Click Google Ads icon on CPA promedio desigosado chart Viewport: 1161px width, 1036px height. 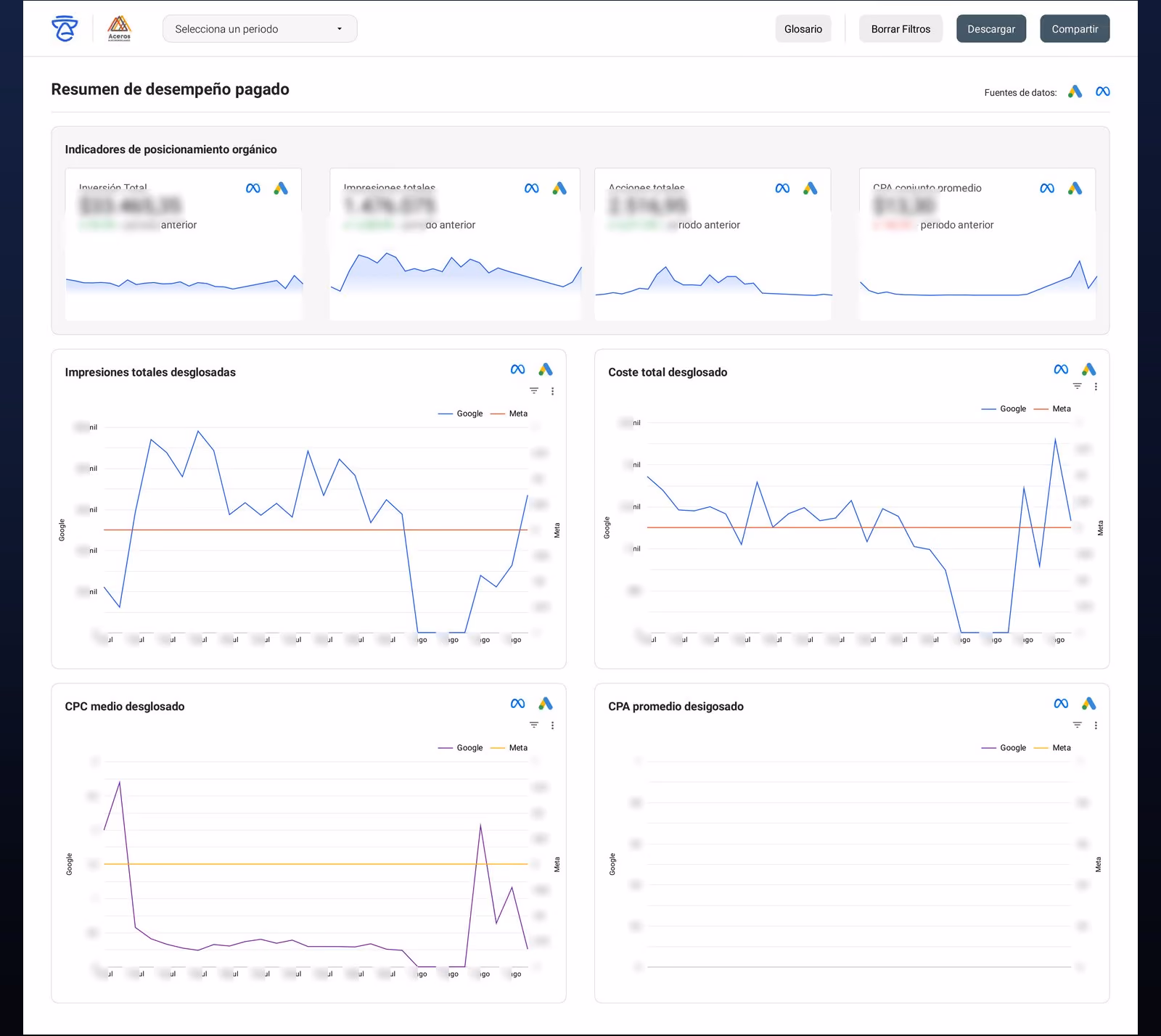pos(1089,704)
